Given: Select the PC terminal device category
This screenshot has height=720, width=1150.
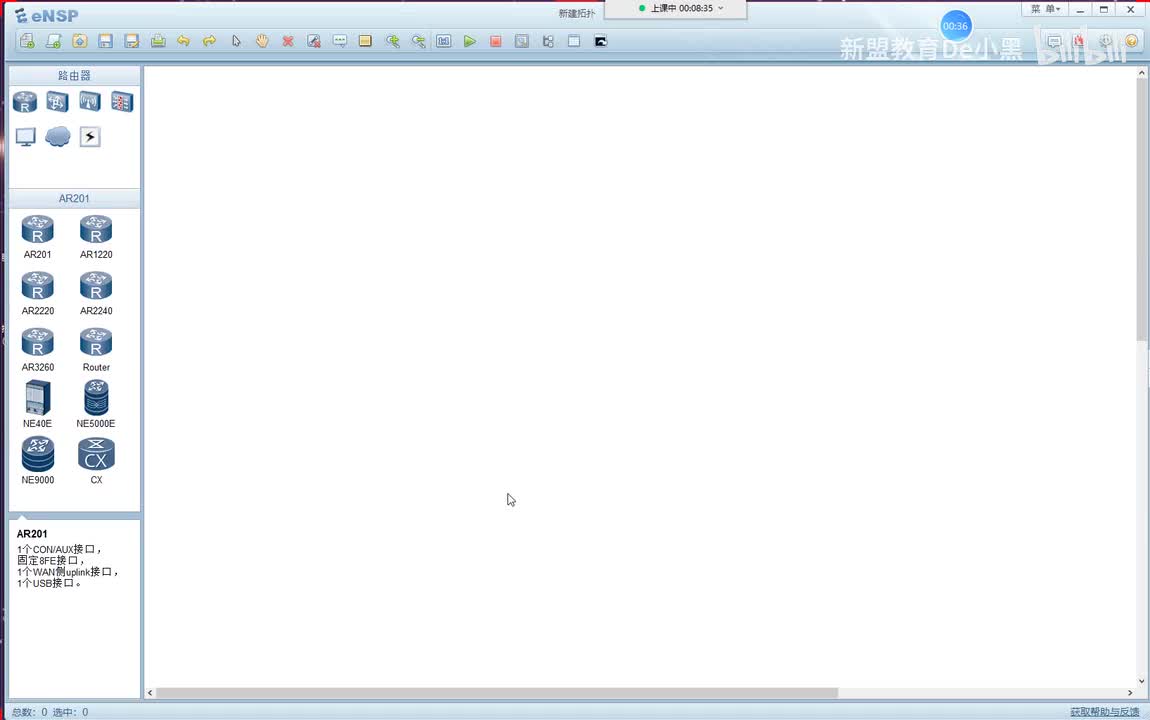Looking at the screenshot, I should 25,136.
